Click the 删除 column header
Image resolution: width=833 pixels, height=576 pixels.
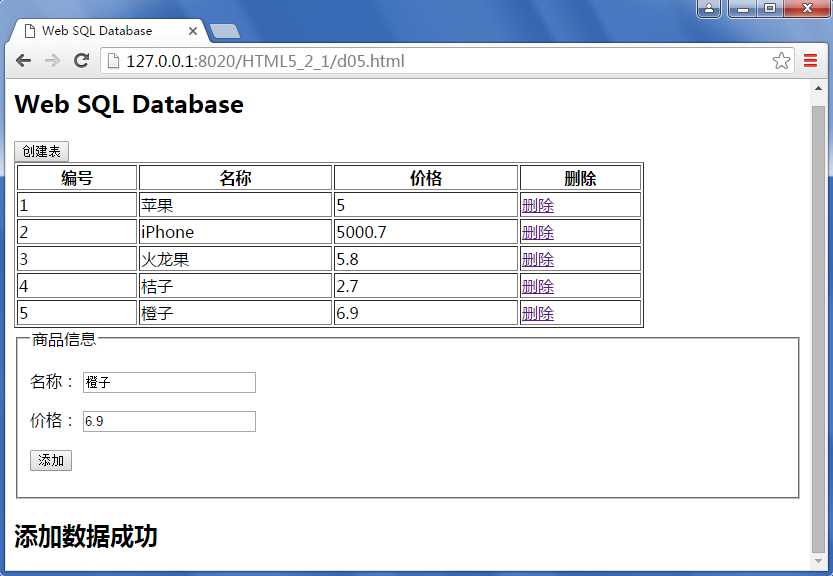pos(580,177)
